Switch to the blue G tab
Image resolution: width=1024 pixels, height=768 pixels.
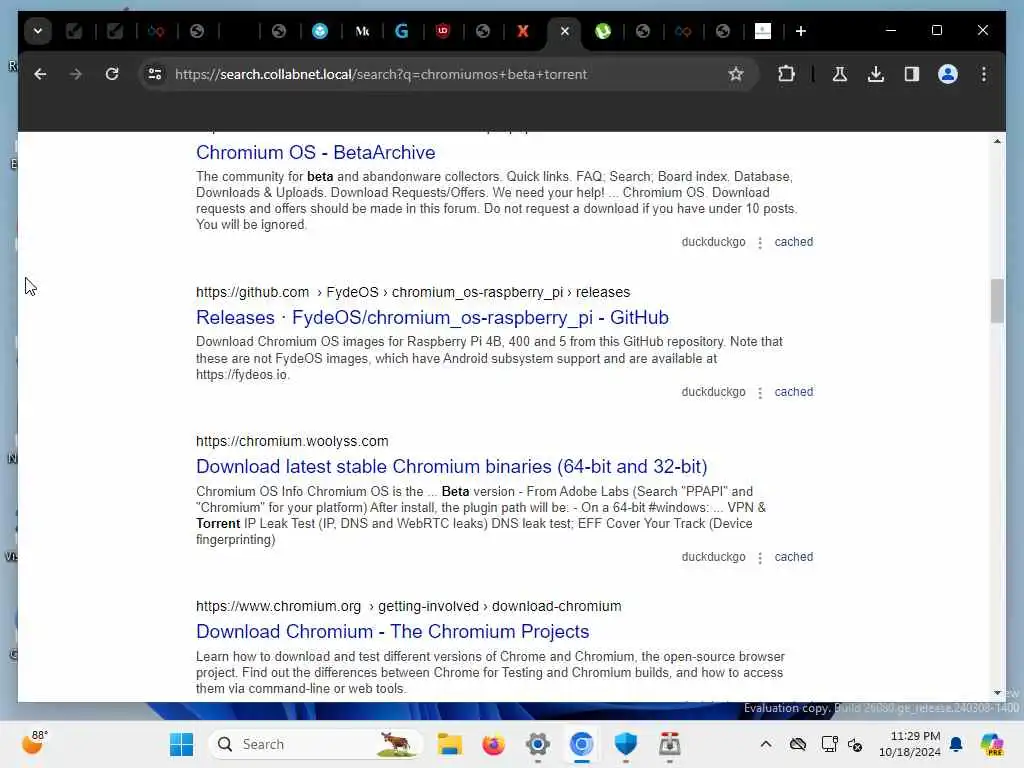[402, 31]
